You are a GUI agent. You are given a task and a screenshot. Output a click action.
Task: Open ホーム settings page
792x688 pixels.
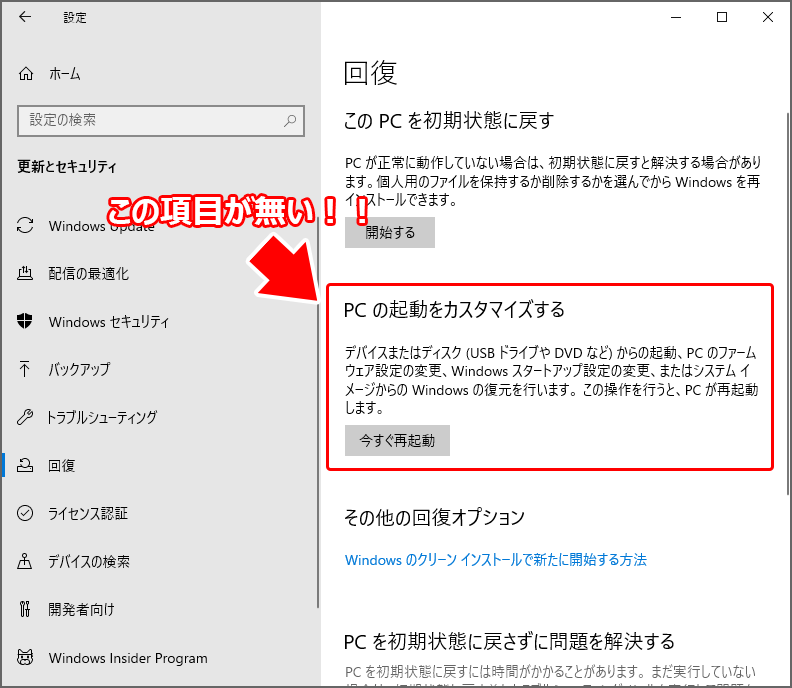(64, 74)
